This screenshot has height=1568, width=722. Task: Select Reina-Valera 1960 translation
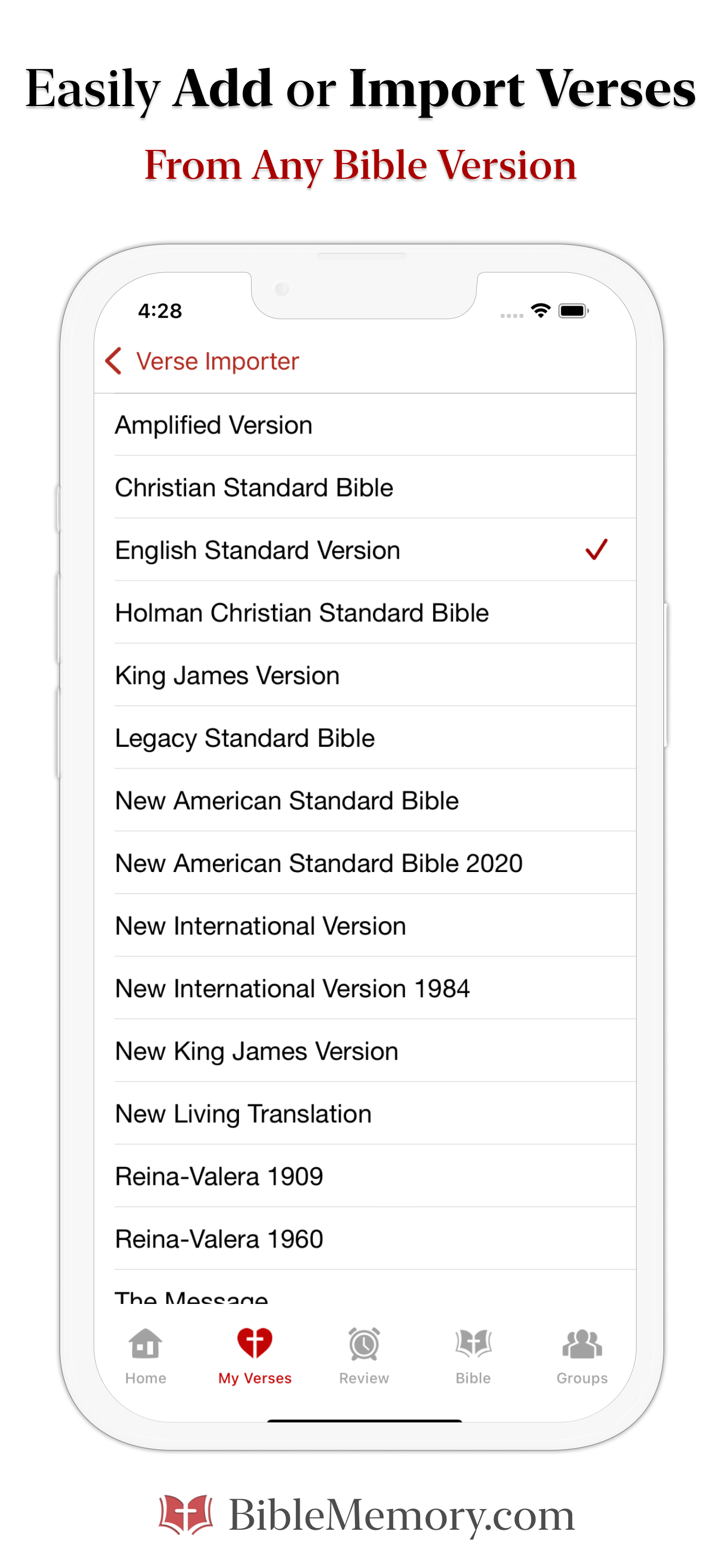pyautogui.click(x=219, y=1239)
